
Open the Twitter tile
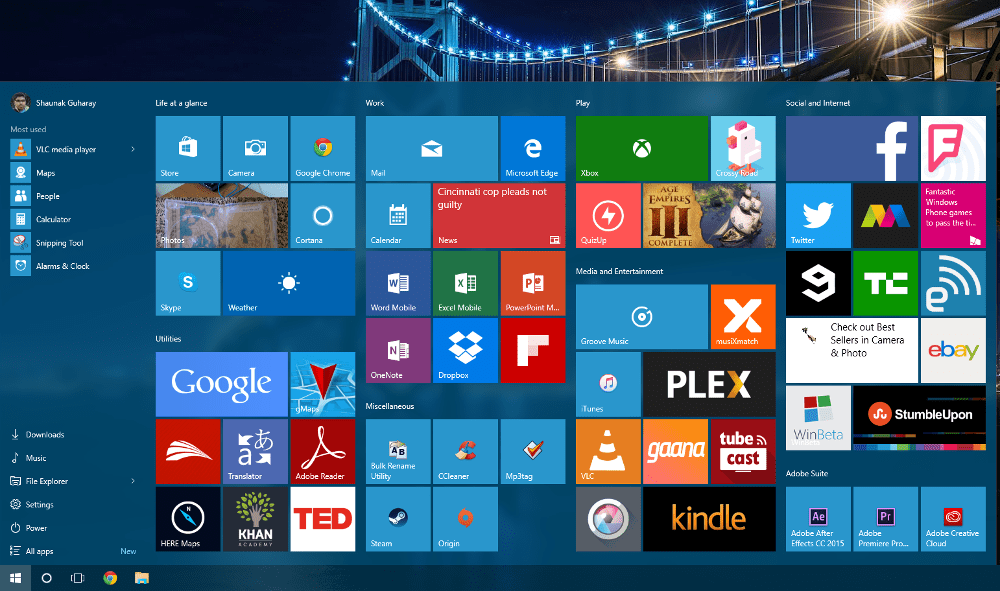[x=818, y=215]
